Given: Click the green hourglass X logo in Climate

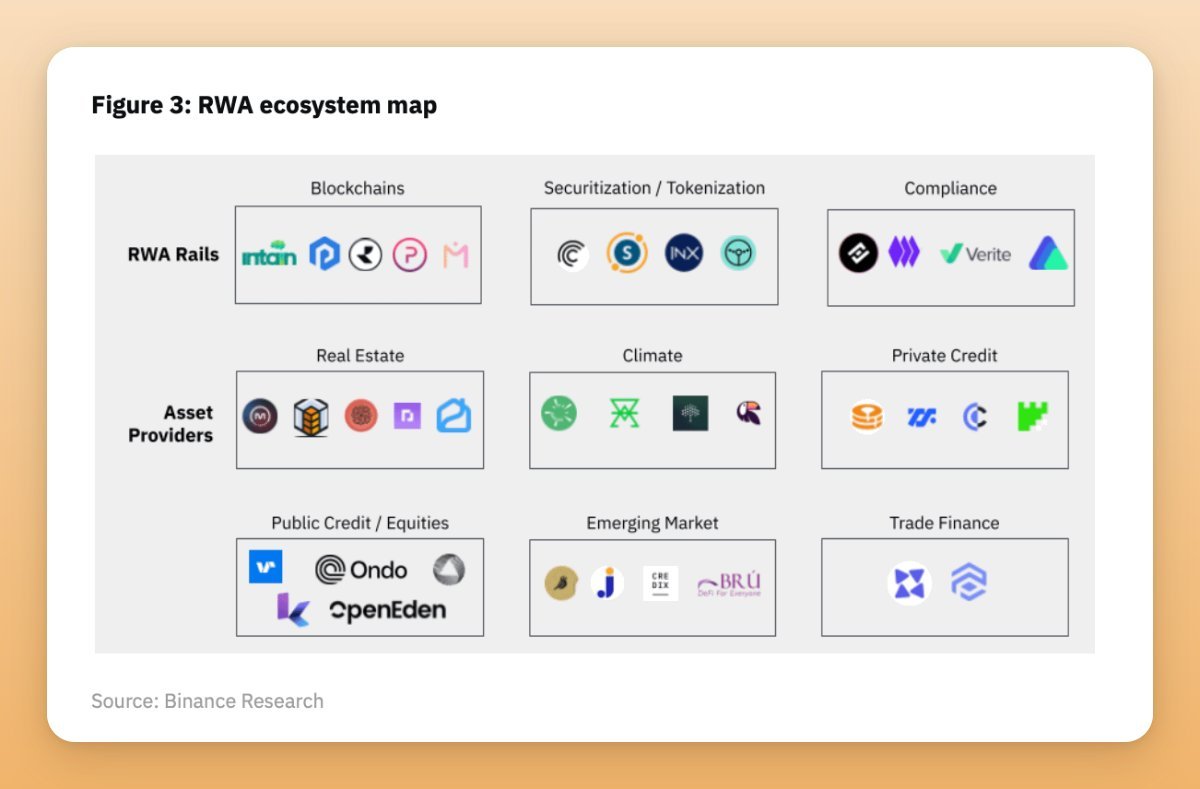Looking at the screenshot, I should click(x=625, y=412).
